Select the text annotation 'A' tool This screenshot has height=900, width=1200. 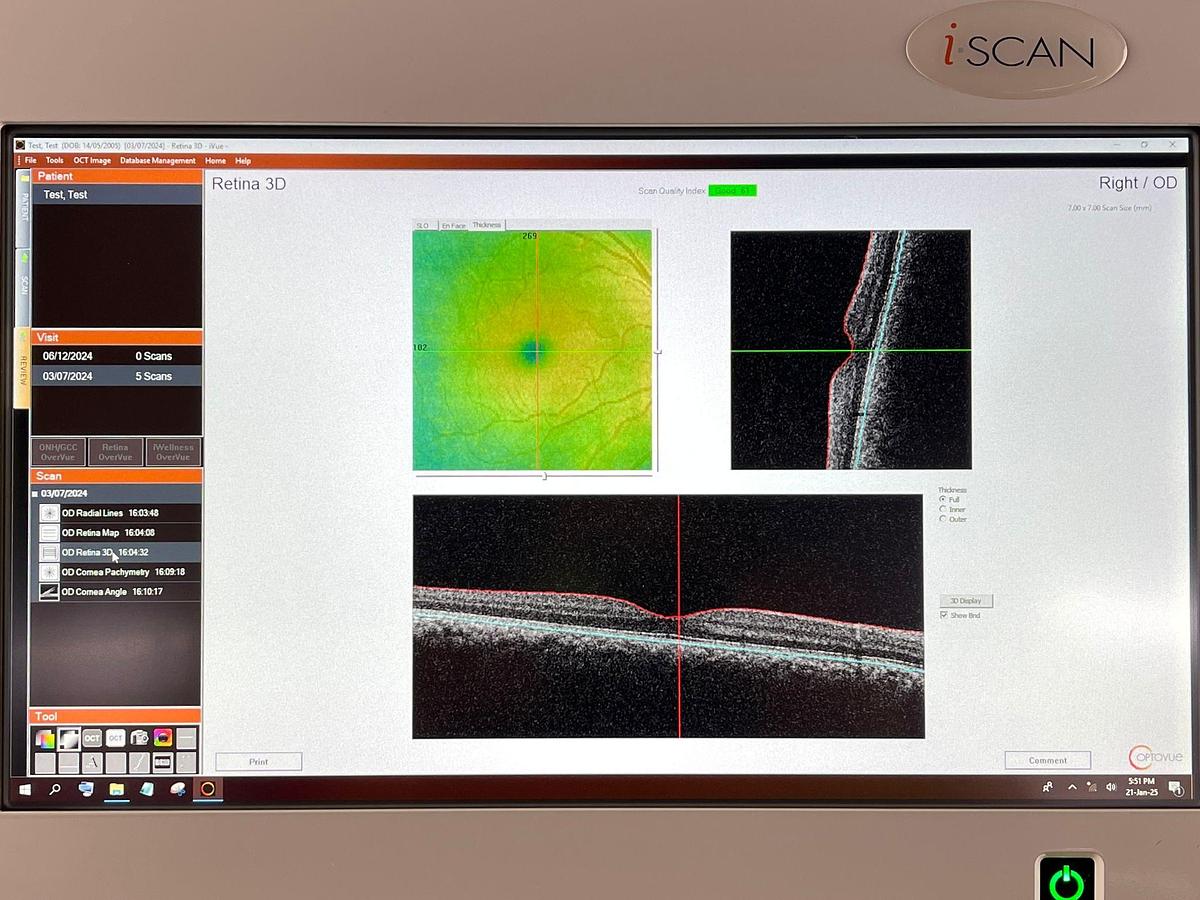[x=92, y=763]
